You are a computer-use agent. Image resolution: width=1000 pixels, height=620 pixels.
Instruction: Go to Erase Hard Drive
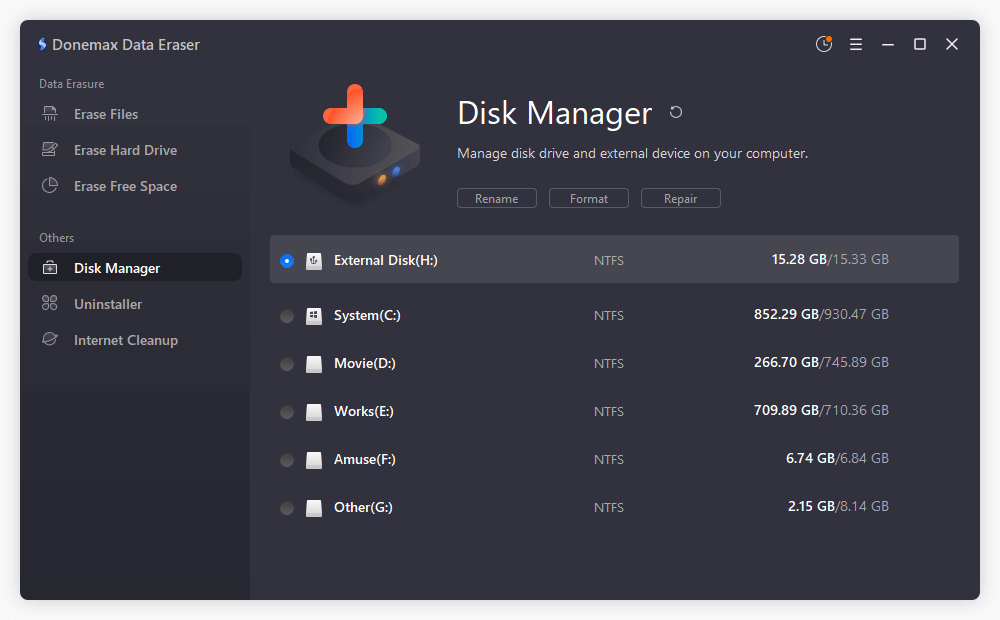[135, 150]
